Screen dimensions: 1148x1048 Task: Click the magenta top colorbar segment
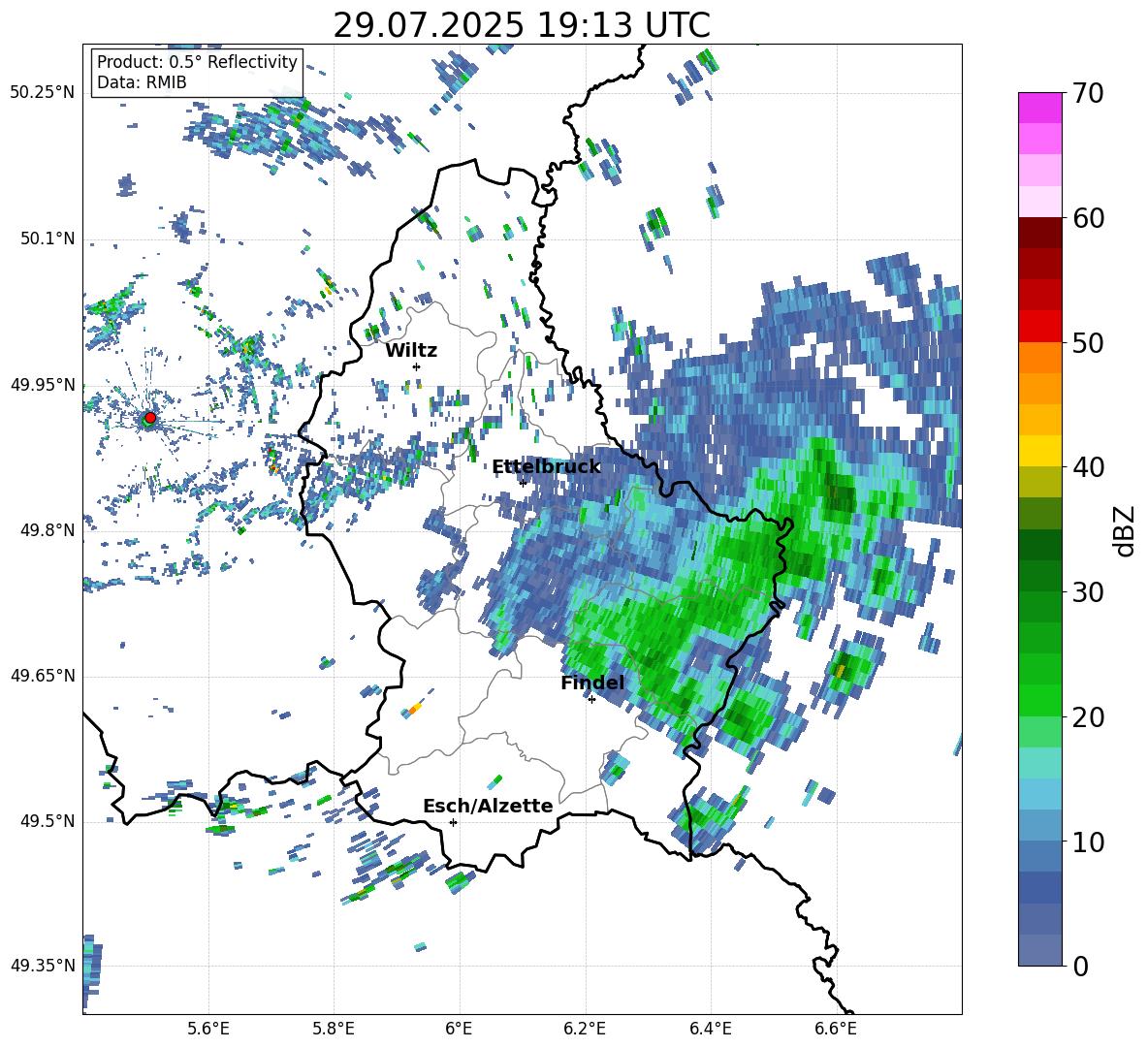coord(1039,109)
